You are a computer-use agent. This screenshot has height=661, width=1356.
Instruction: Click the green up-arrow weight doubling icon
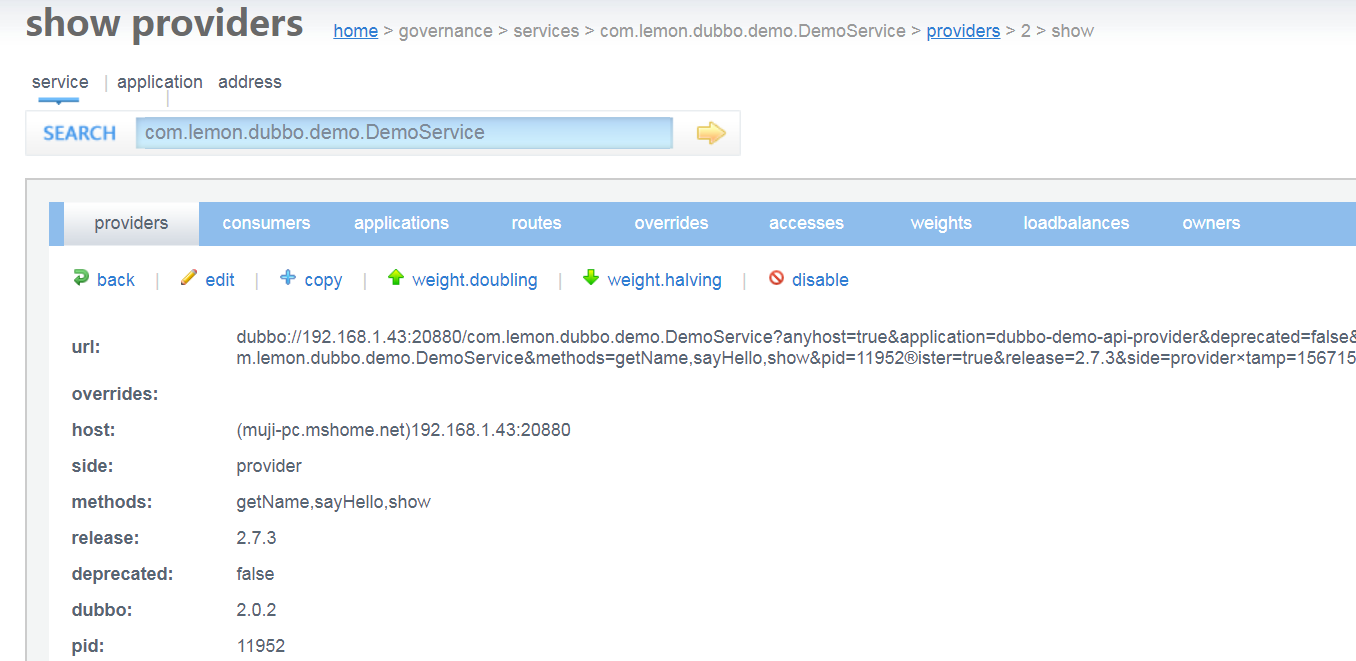[396, 278]
